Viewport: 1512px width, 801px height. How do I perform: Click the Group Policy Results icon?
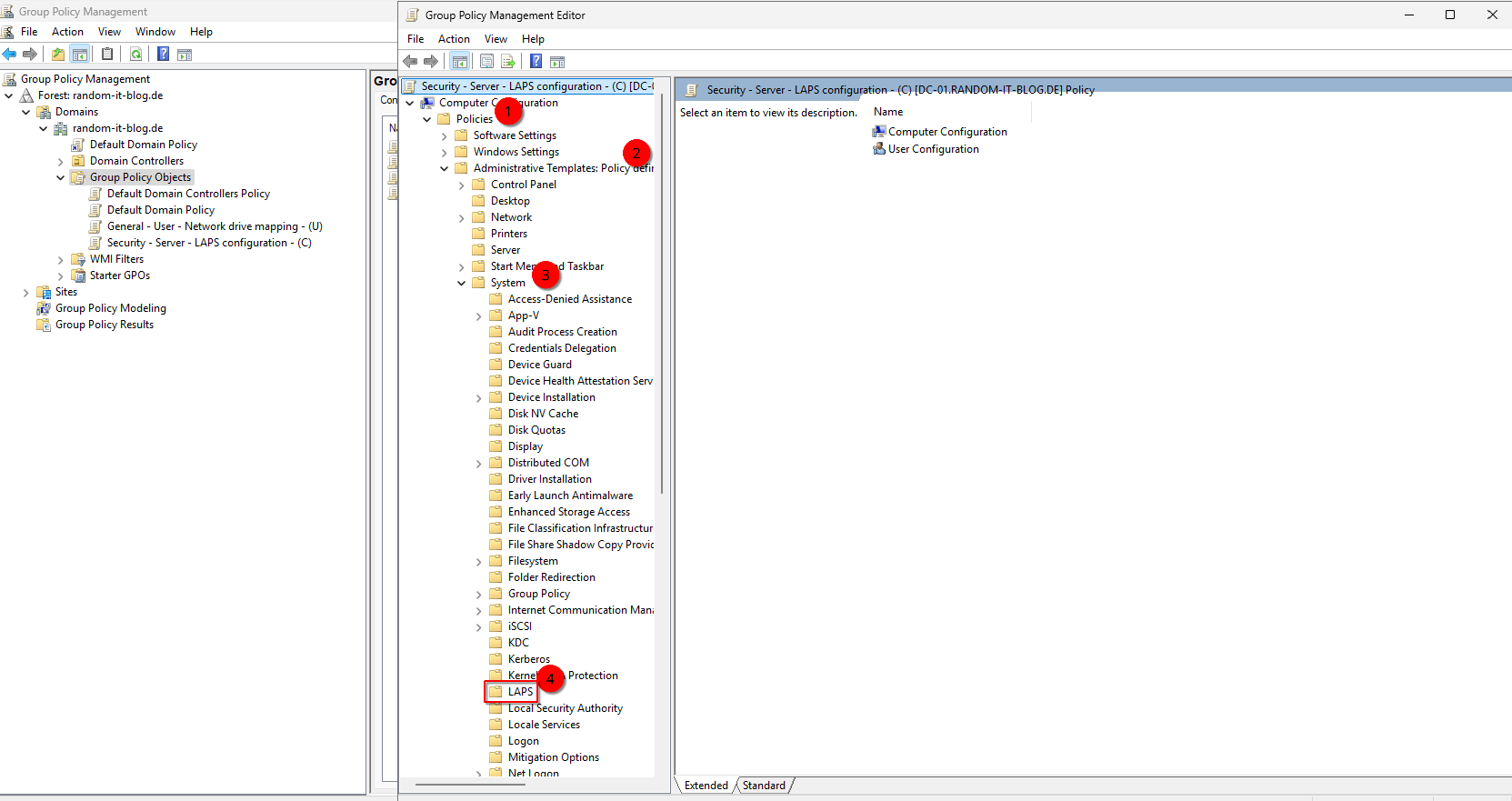coord(44,325)
